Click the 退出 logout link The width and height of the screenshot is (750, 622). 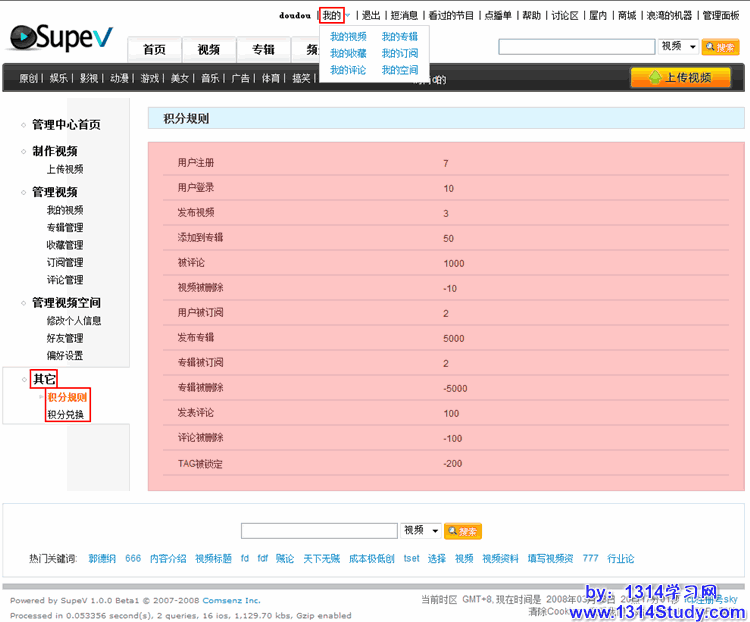click(370, 15)
